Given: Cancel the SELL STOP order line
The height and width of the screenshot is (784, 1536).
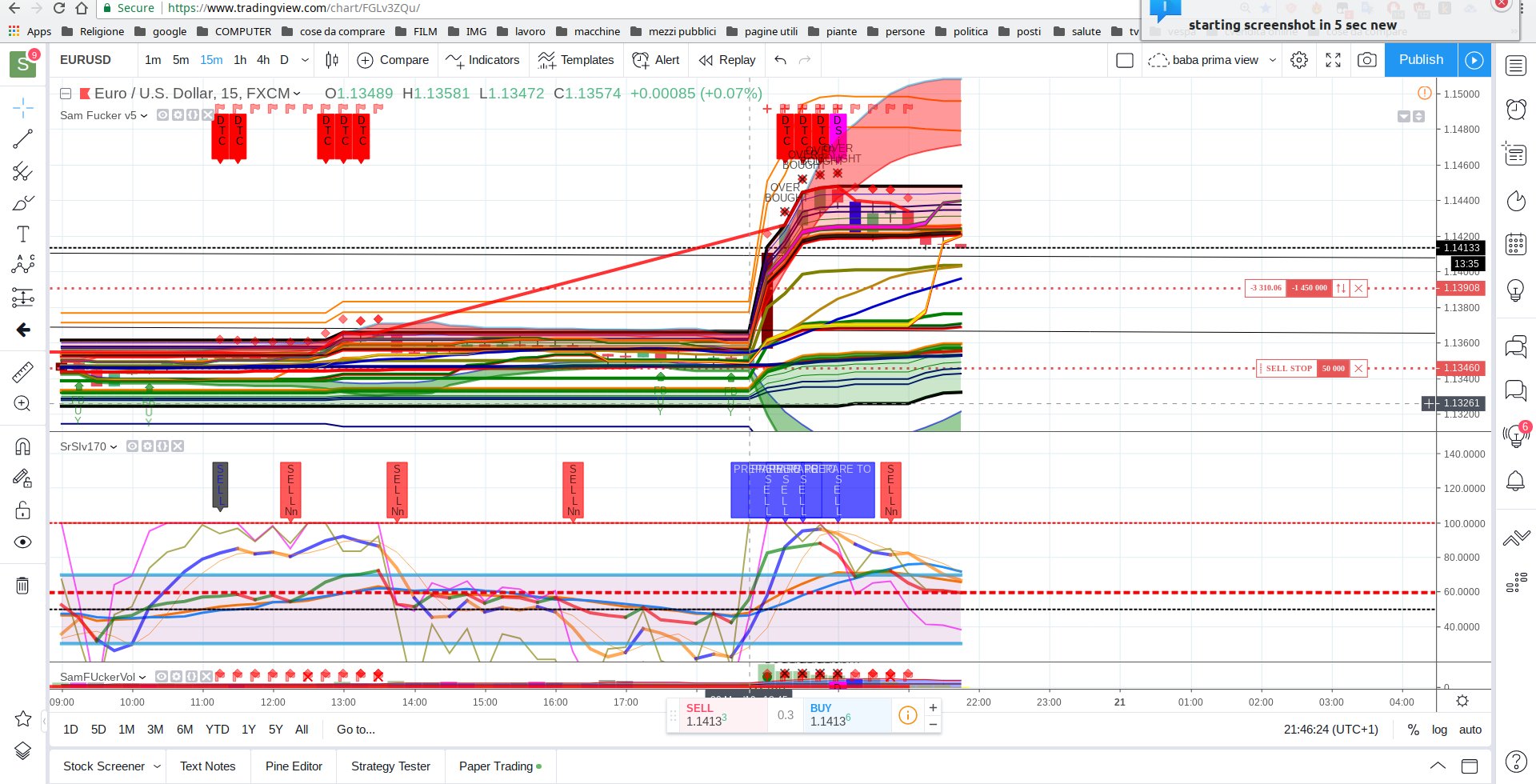Looking at the screenshot, I should 1358,369.
